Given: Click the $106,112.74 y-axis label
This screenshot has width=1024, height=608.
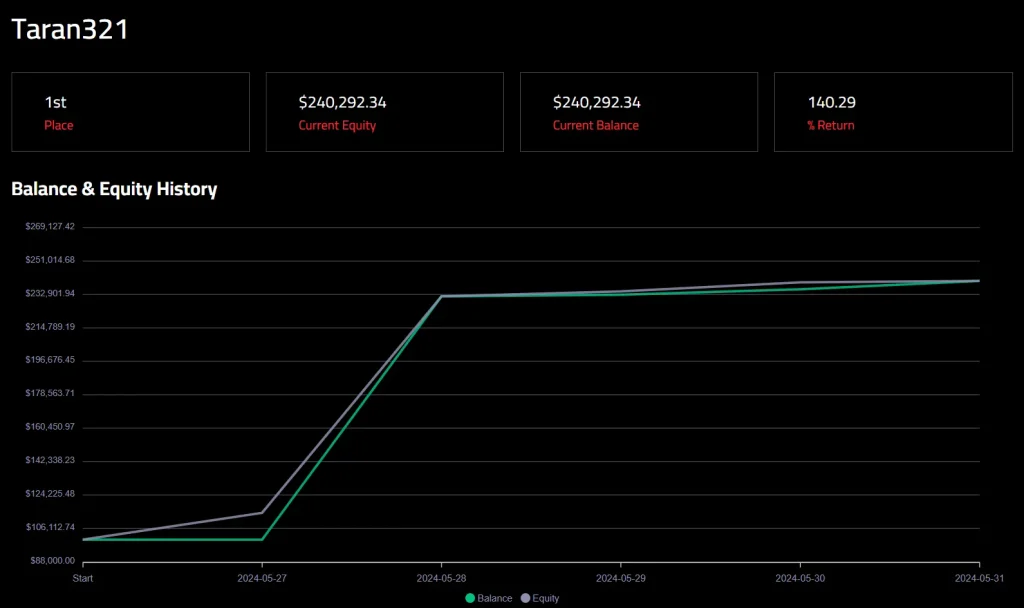Looking at the screenshot, I should 50,527.
